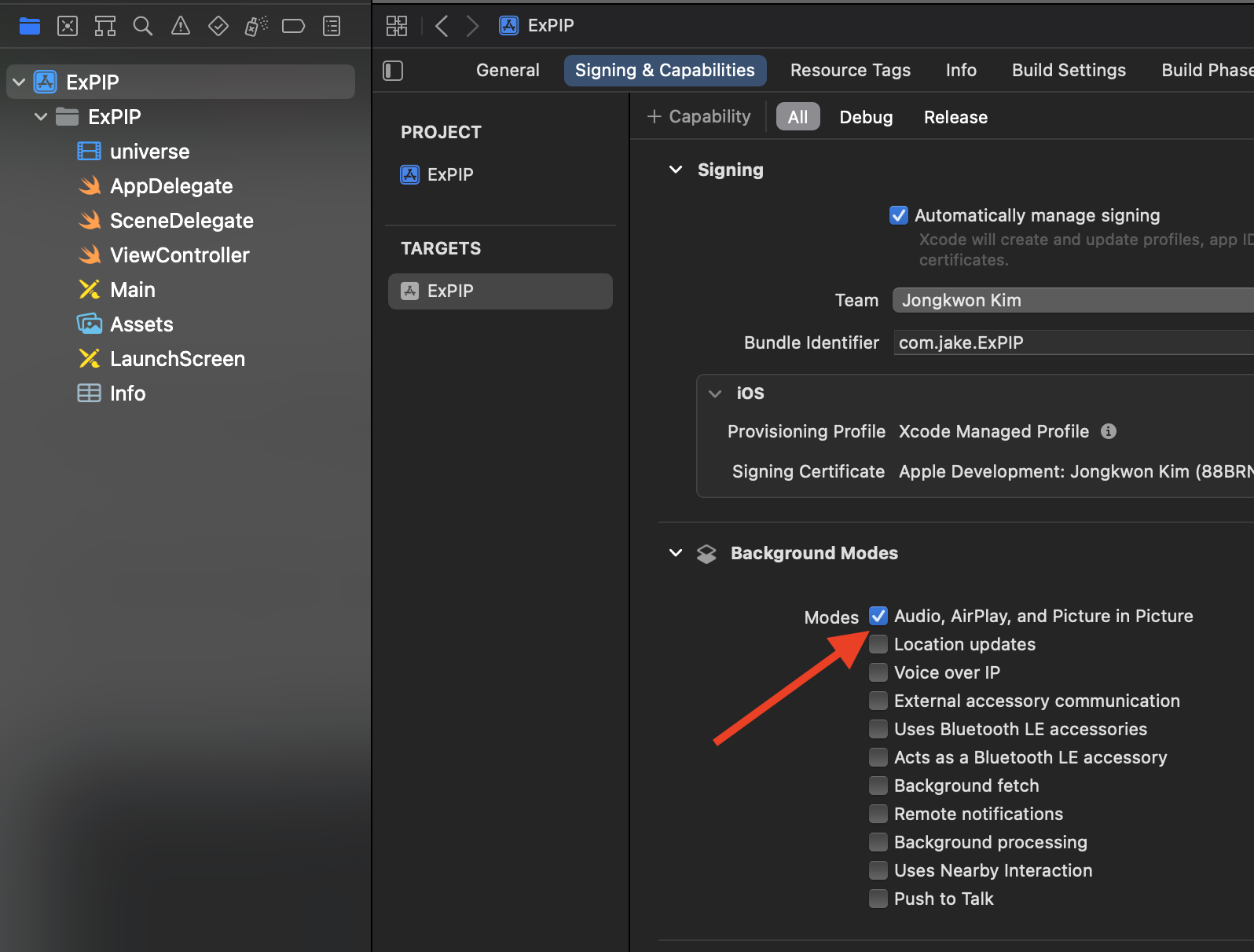Select Signing & Capabilities tab
Screen dimensions: 1254x952
(665, 71)
